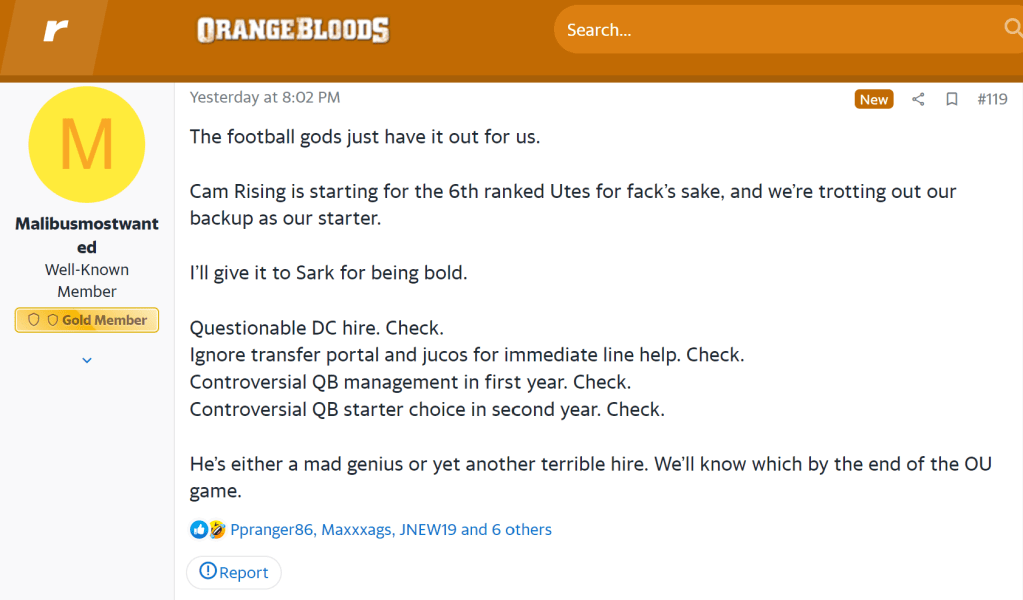Image resolution: width=1023 pixels, height=600 pixels.
Task: Click the shield icon in Gold Member badge
Action: point(33,320)
